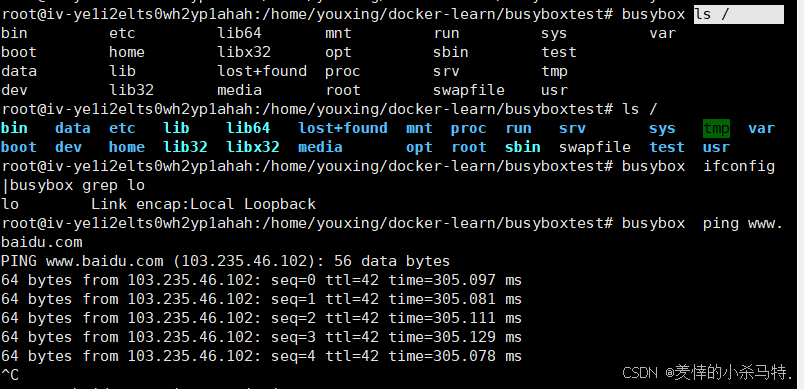Select 'PING www.baidu.com' header line

click(x=225, y=261)
